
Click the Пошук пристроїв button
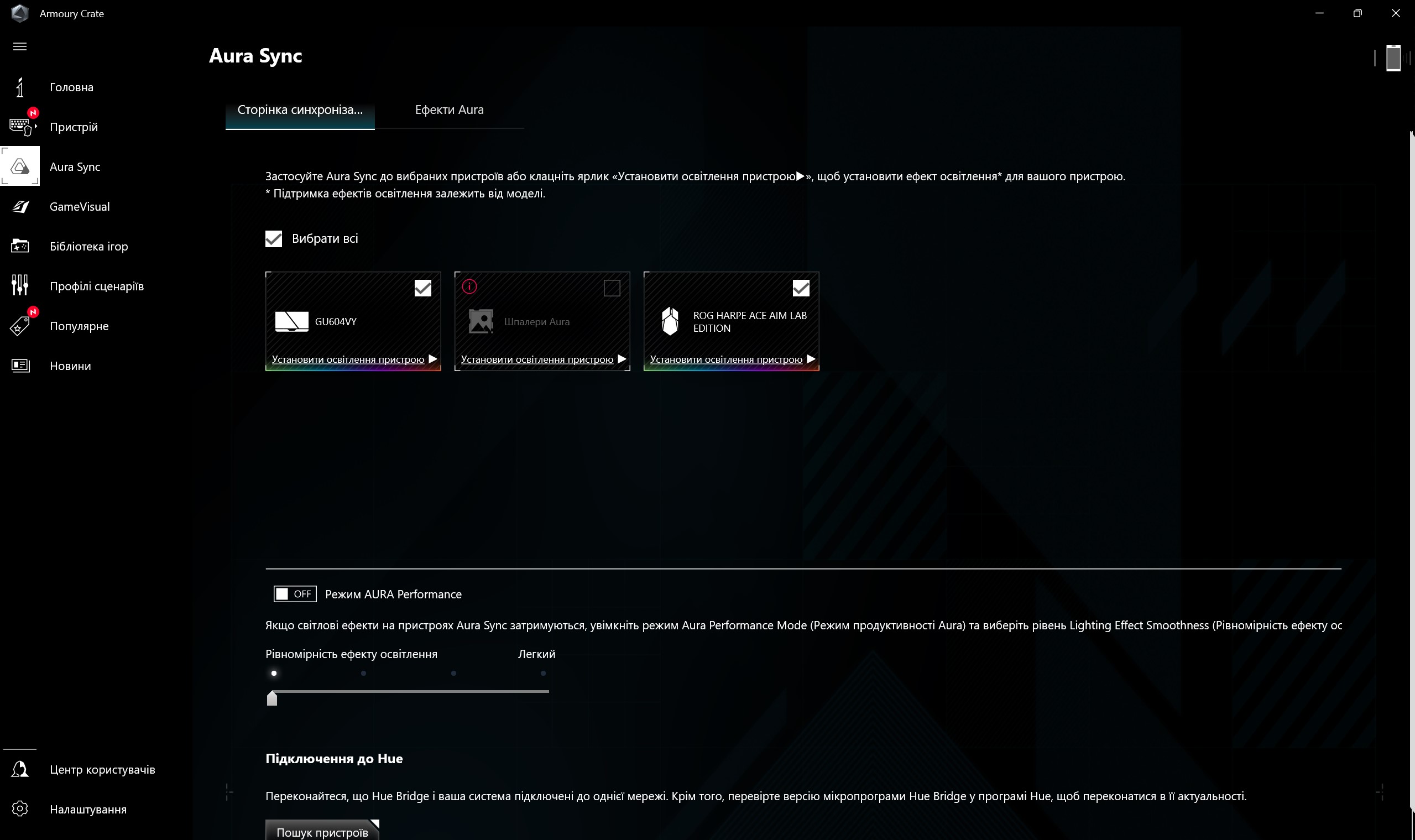tap(322, 832)
